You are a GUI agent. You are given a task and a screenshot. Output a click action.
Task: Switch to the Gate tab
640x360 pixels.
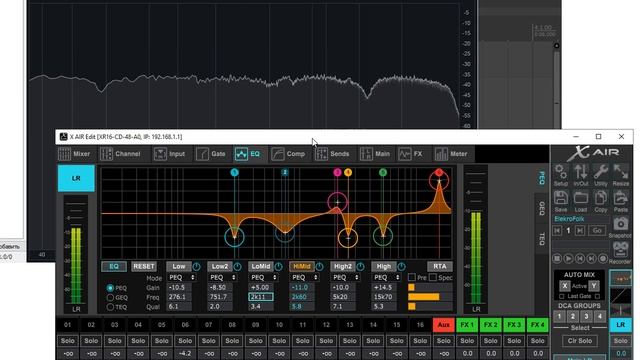click(211, 154)
